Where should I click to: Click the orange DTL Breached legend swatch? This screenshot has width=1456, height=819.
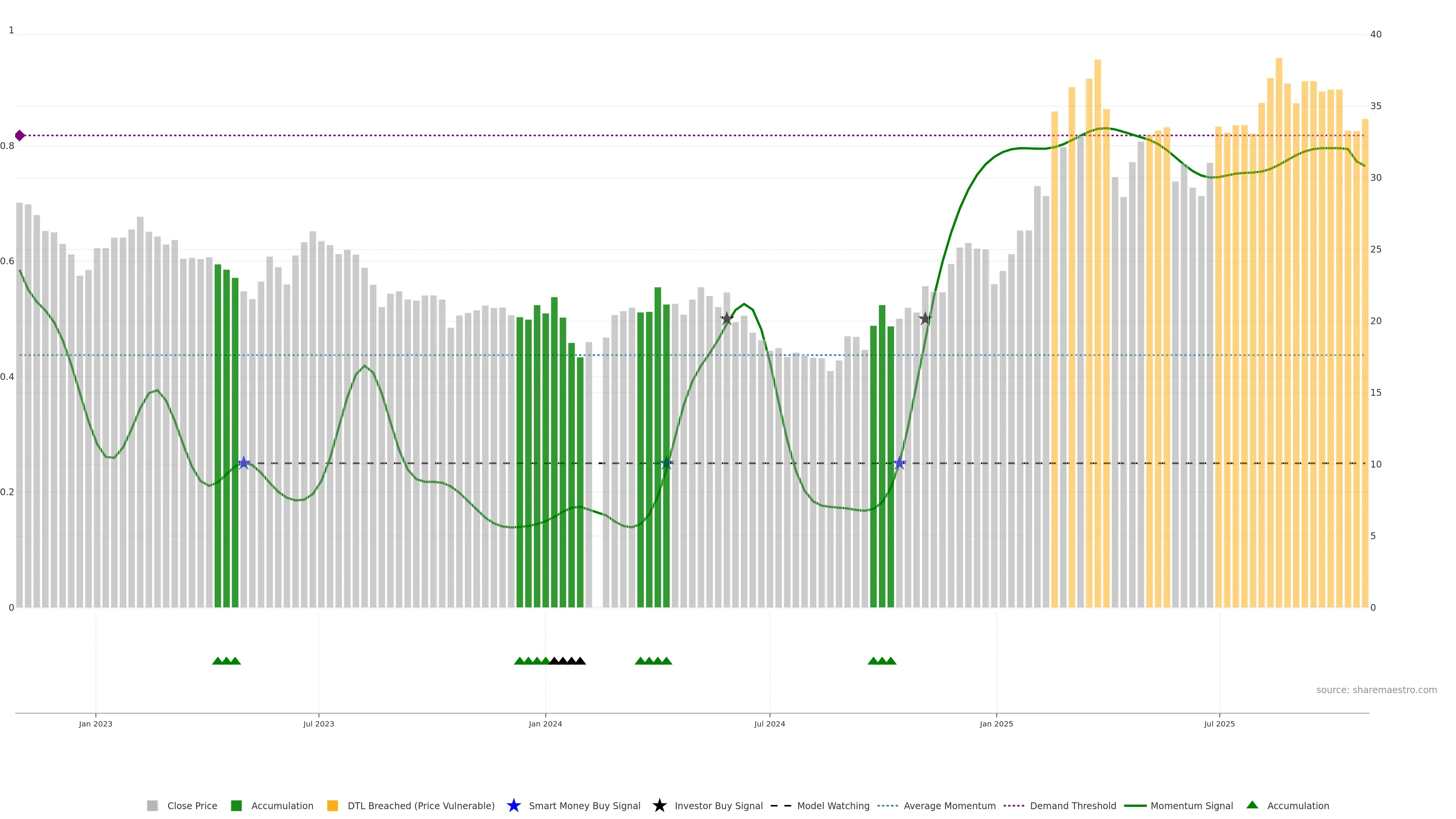(333, 806)
